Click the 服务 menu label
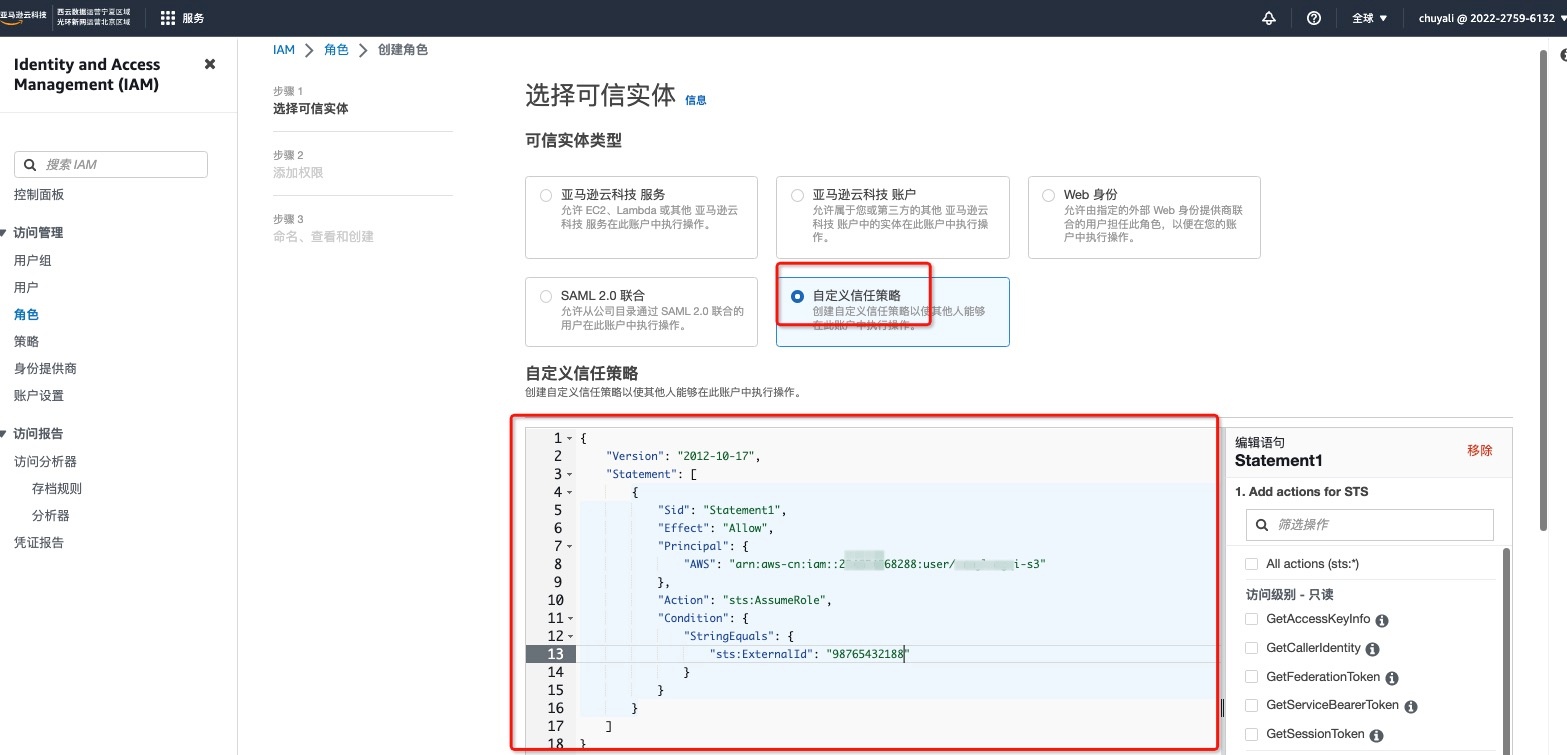 click(194, 18)
